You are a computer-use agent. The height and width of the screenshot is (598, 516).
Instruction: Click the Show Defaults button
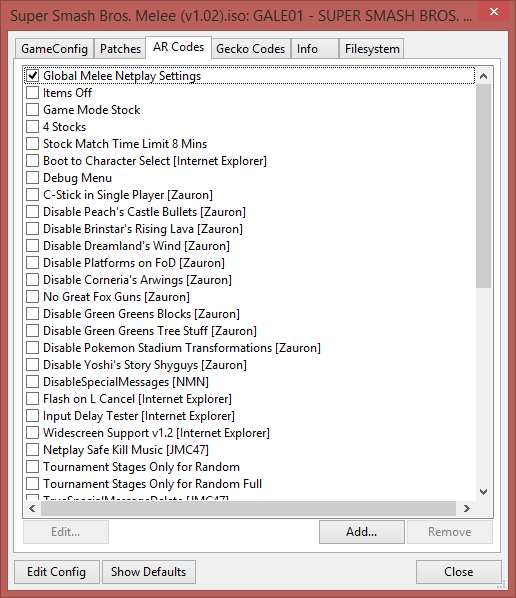(x=149, y=572)
